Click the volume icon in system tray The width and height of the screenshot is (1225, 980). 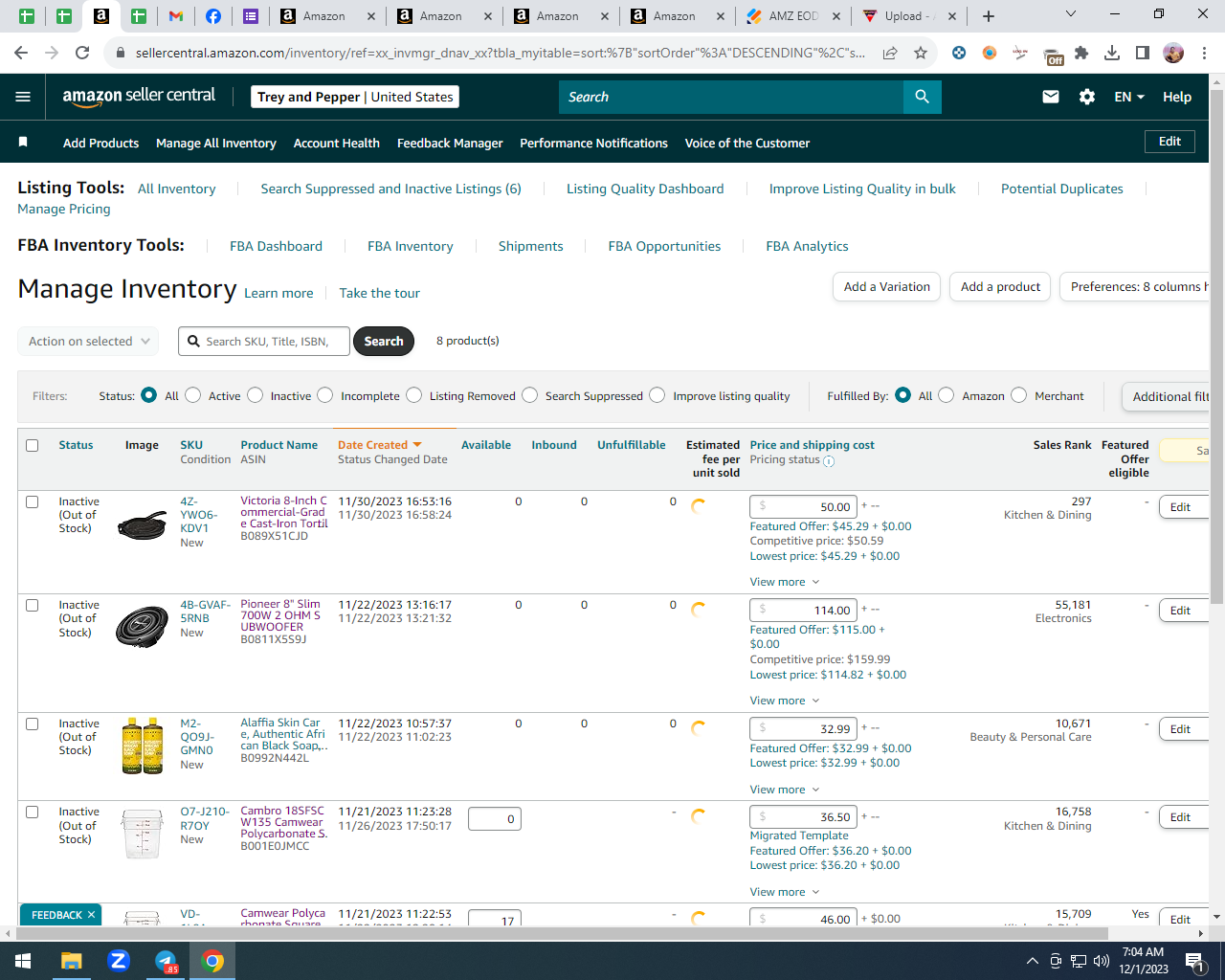pos(1102,961)
